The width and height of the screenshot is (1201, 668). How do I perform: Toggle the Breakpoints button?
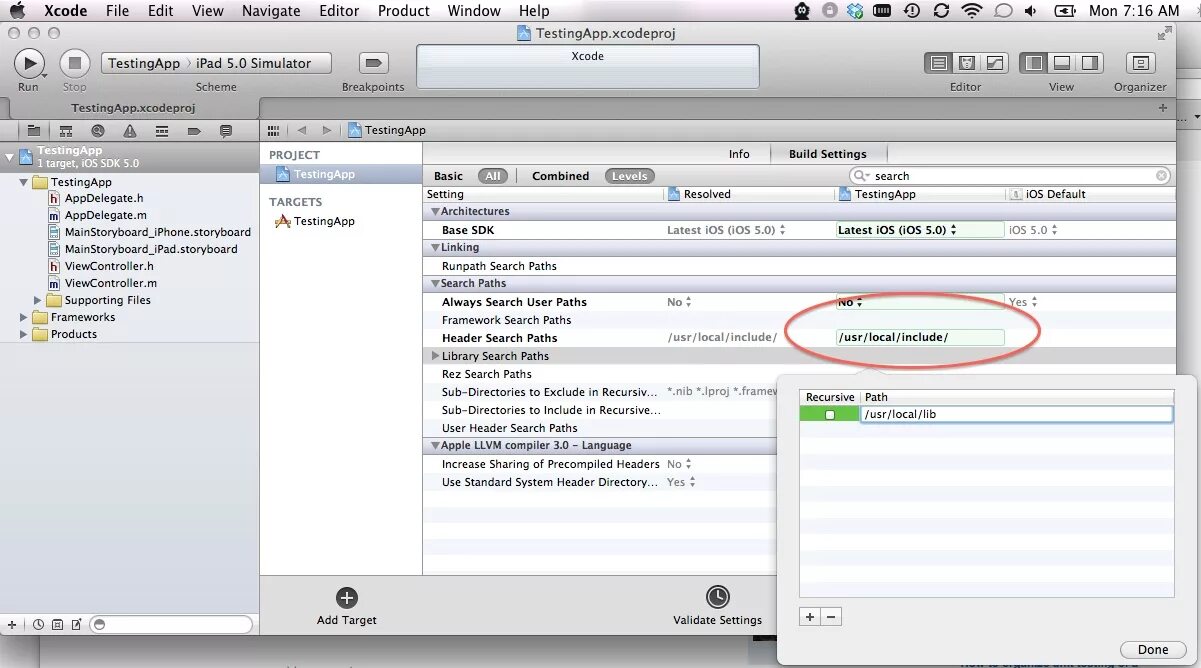[373, 63]
